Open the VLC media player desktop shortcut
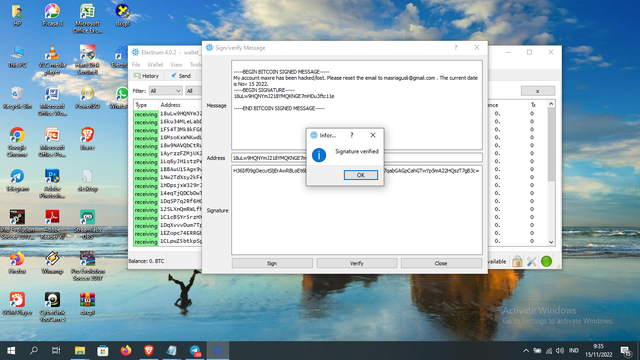The height and width of the screenshot is (360, 640). (52, 60)
